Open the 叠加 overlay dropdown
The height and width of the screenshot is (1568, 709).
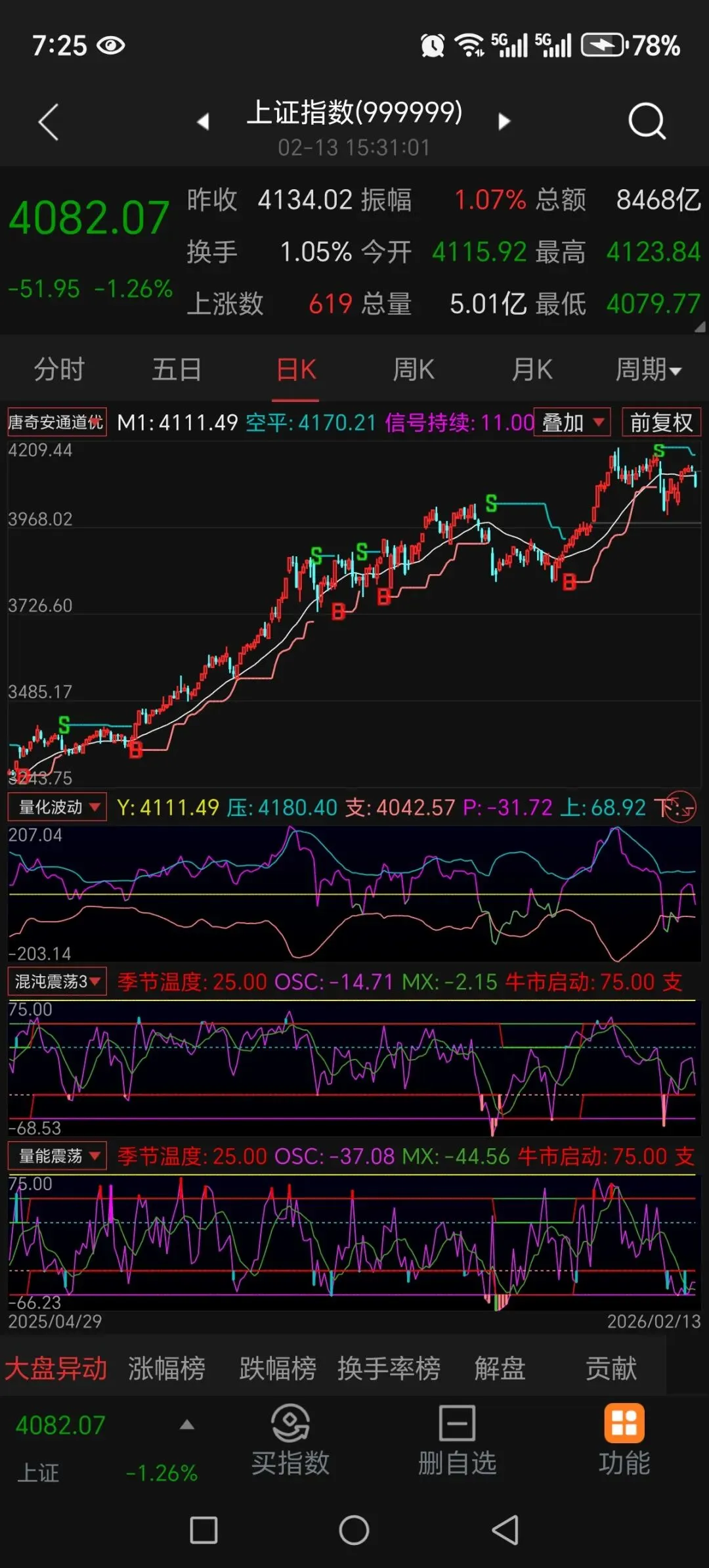572,422
